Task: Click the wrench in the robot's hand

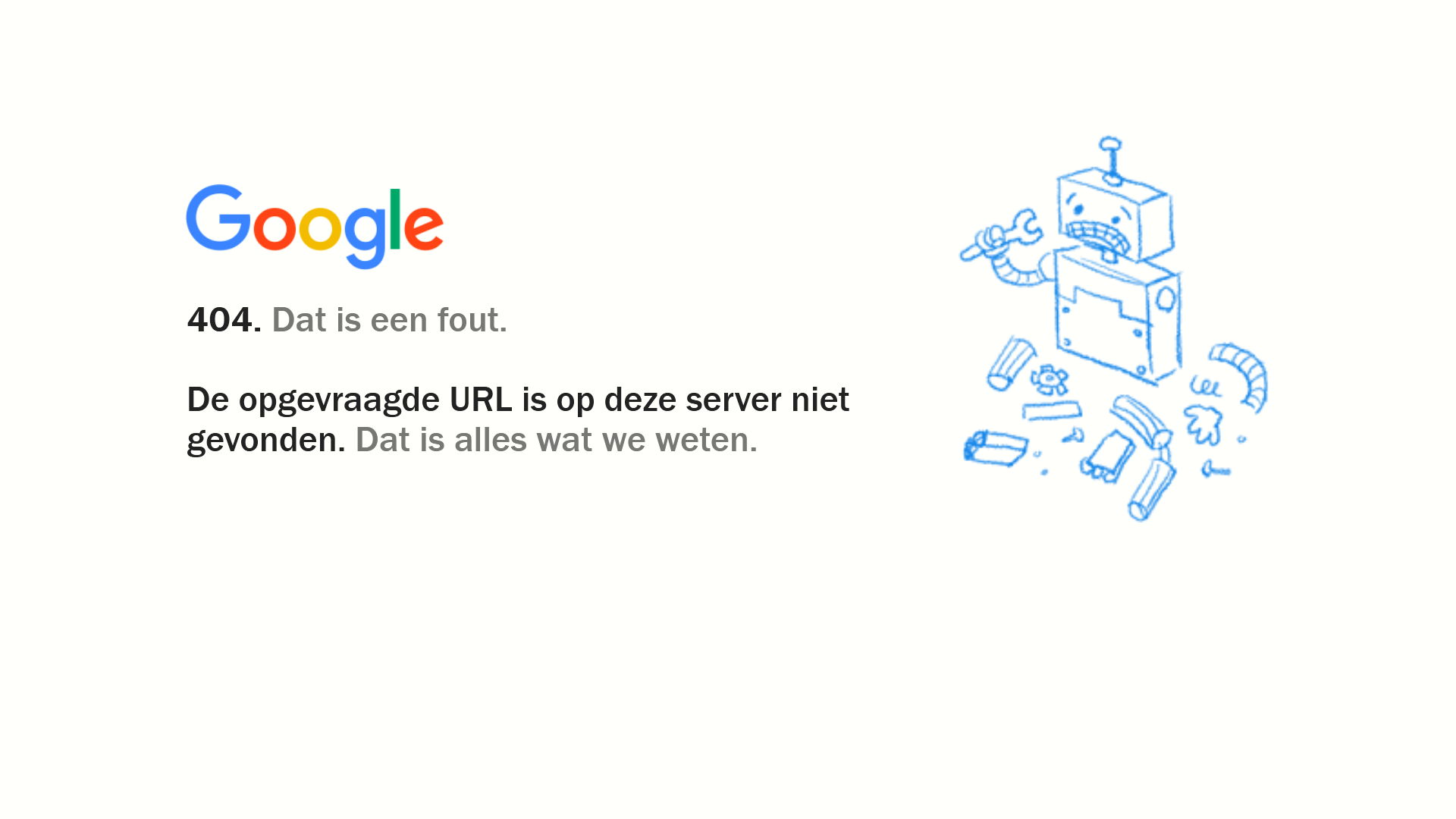Action: [999, 235]
